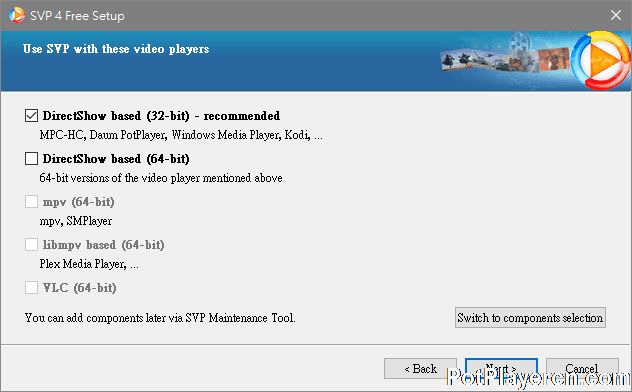Click the 'Plex Media Player, ...' description text

(x=89, y=264)
